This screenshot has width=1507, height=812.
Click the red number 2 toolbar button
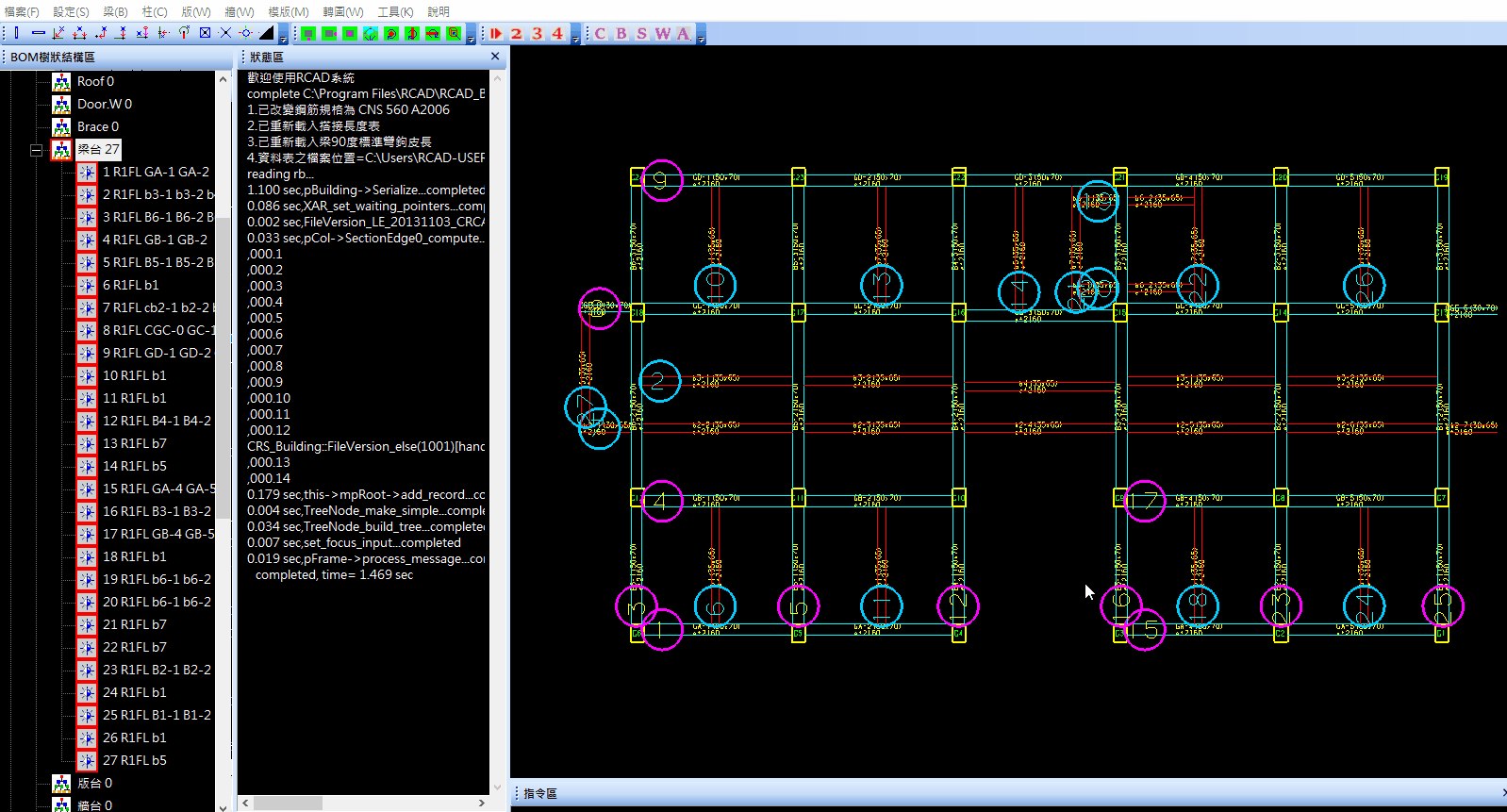[x=517, y=33]
